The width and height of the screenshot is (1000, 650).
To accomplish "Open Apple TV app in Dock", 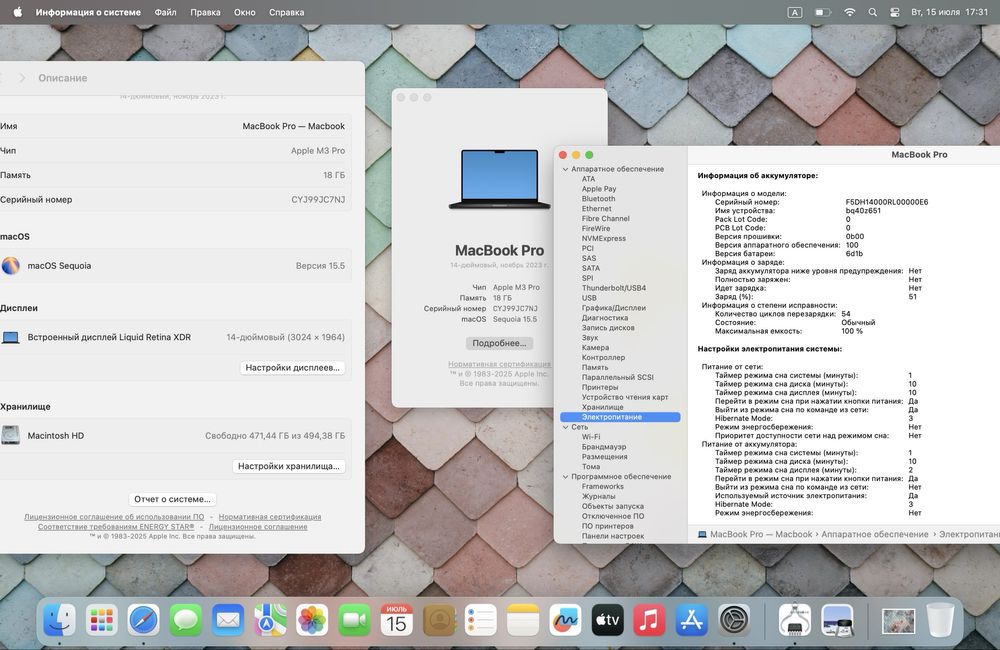I will coord(607,619).
